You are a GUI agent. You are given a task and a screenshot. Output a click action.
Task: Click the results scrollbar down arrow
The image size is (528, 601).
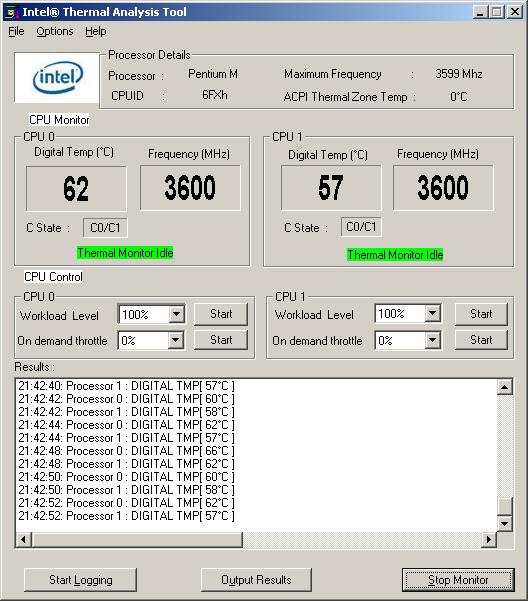click(x=505, y=524)
